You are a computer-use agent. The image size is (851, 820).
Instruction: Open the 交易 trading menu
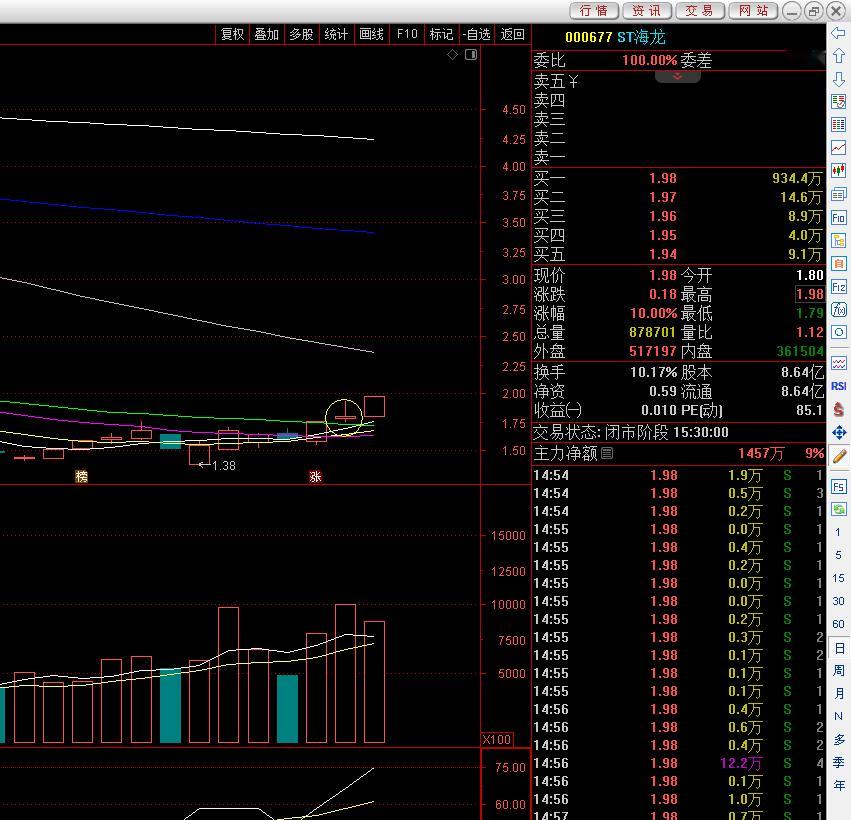699,10
